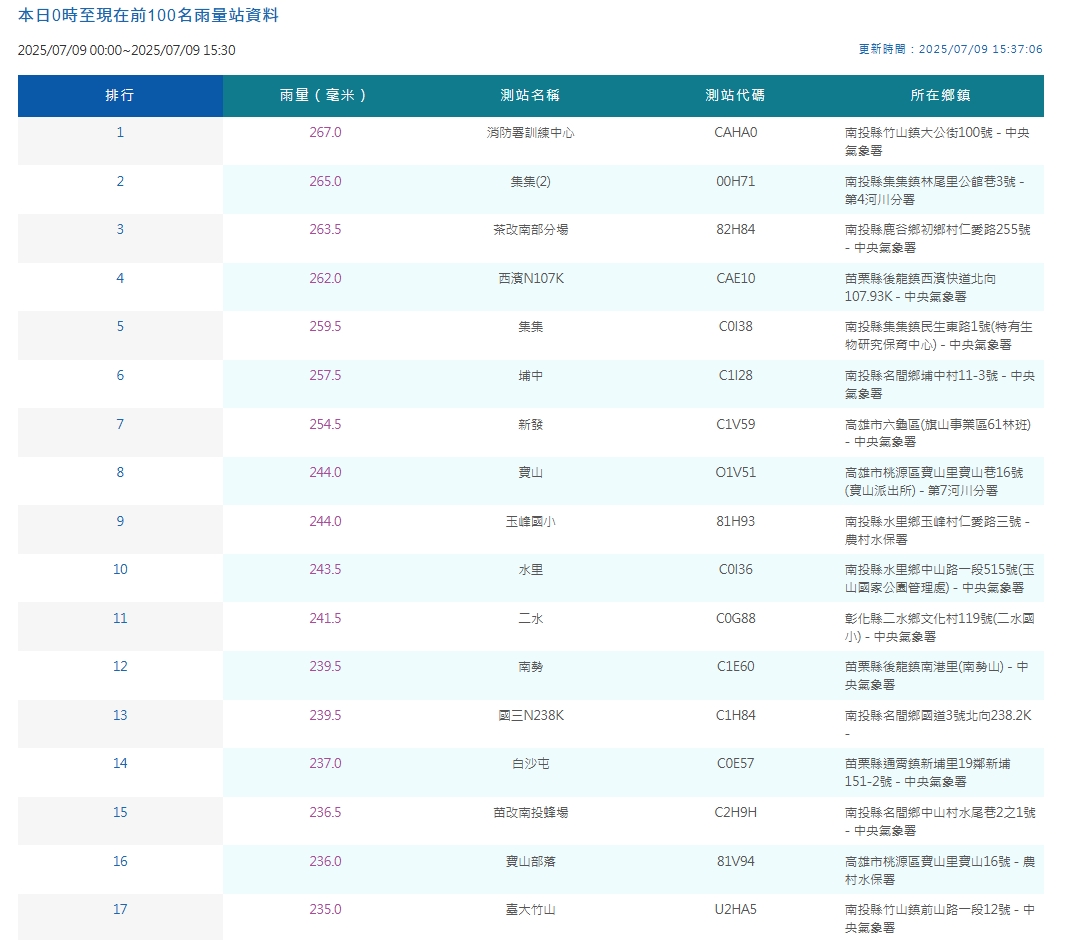This screenshot has height=940, width=1076.
Task: Select the 臺大竹山 station name
Action: (530, 909)
